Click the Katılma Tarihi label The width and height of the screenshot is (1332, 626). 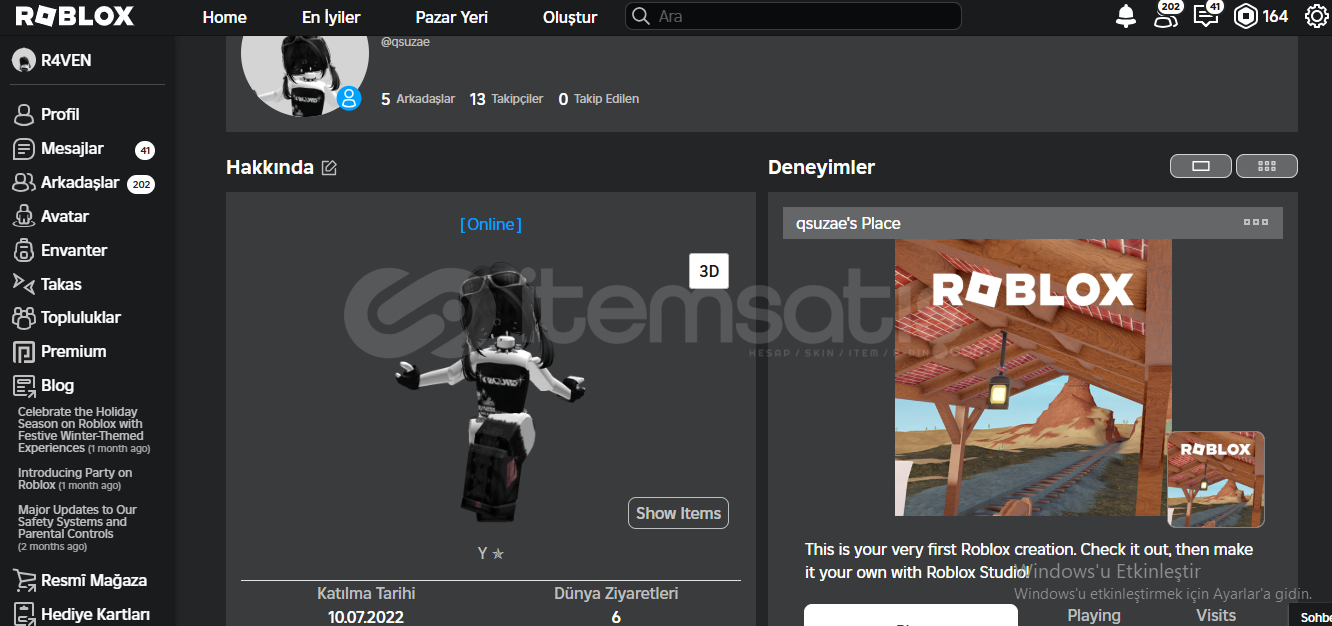(366, 593)
